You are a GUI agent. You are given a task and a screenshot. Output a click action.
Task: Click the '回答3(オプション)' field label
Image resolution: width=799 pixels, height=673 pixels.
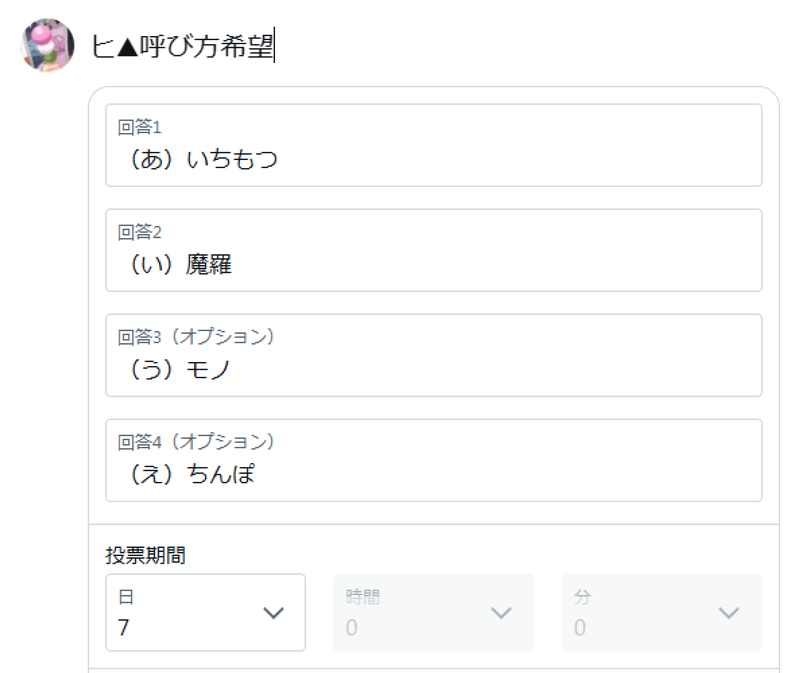(x=196, y=337)
